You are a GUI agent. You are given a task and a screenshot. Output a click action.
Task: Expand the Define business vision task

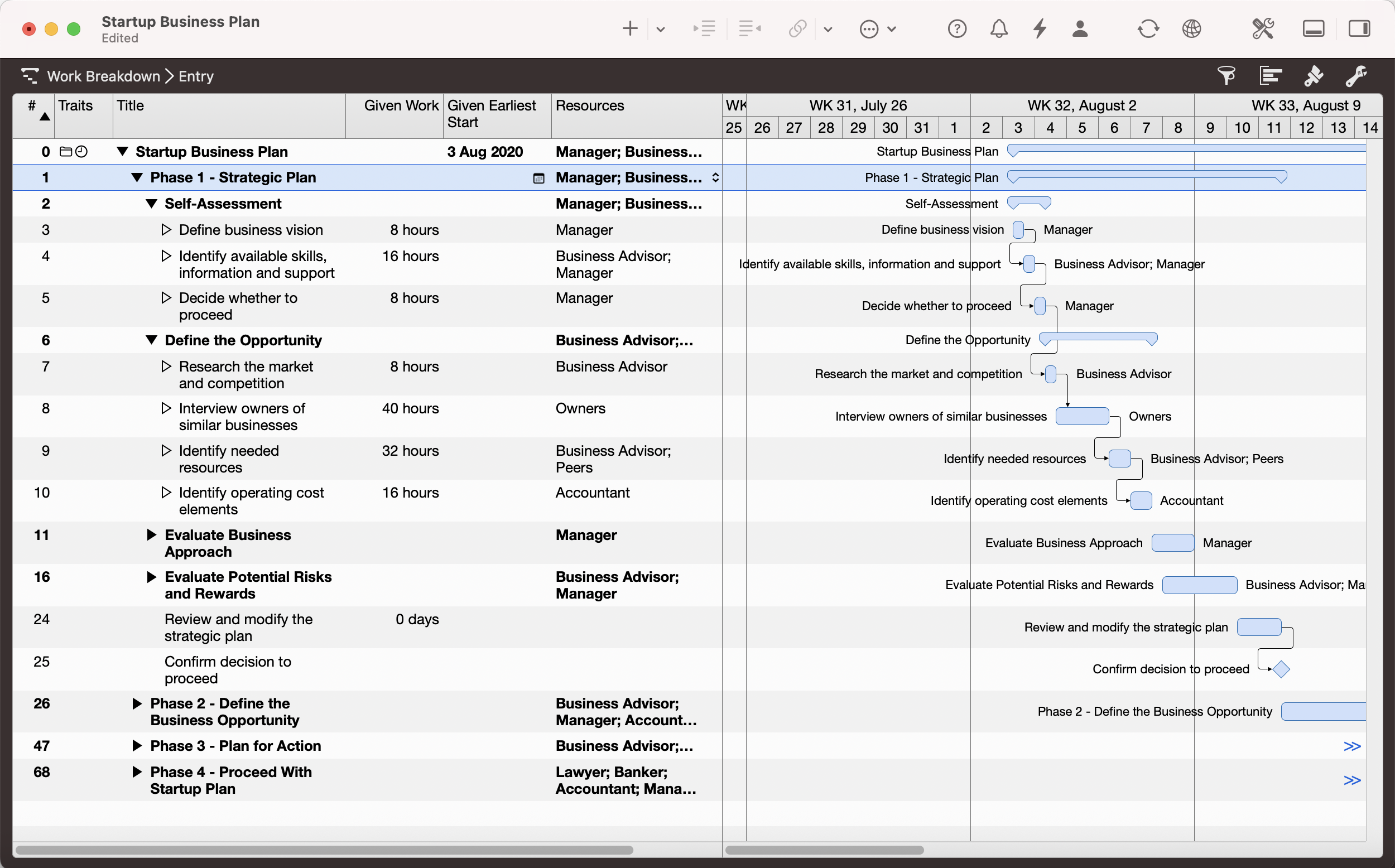(166, 229)
